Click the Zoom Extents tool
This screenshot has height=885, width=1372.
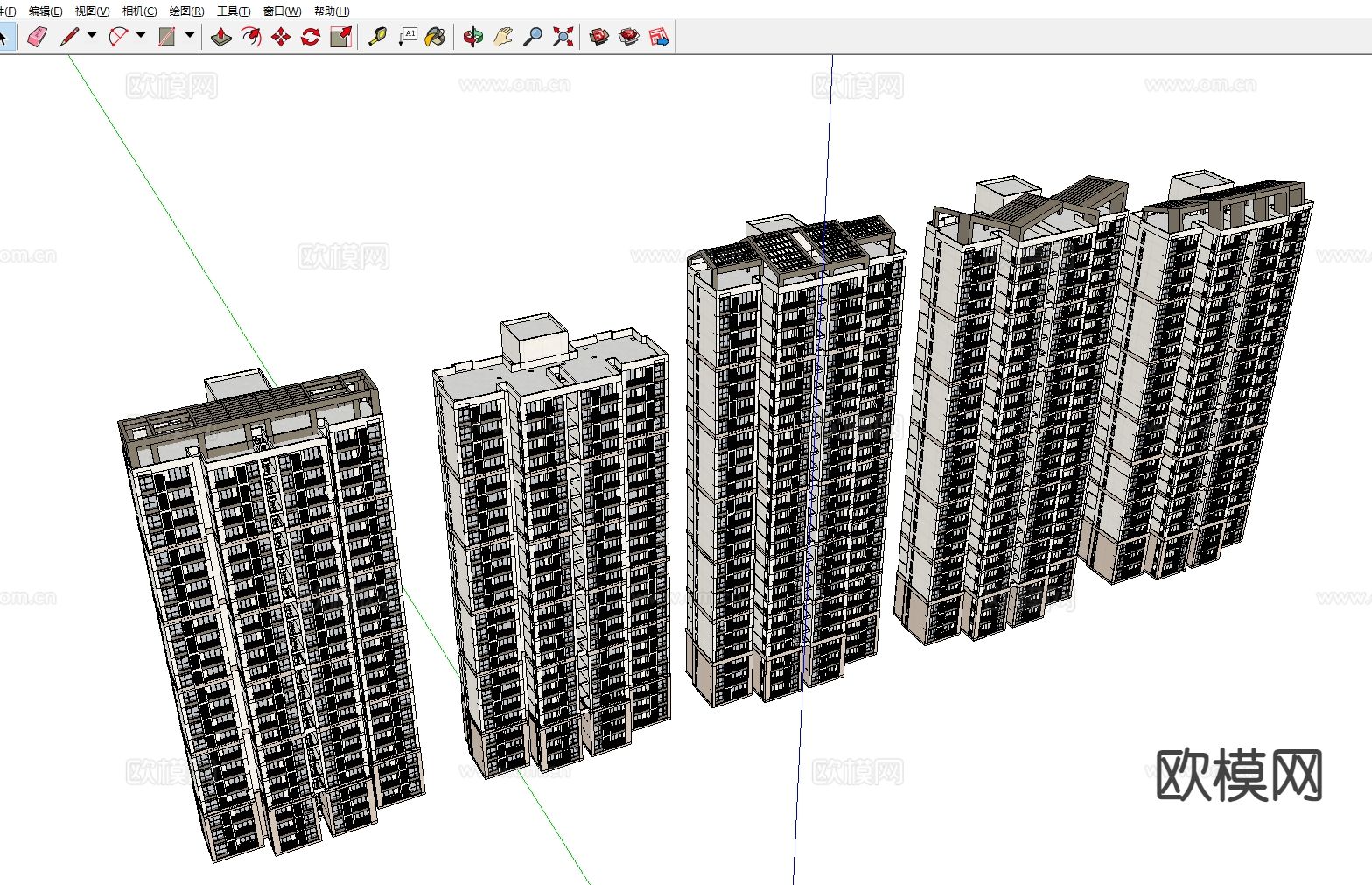[x=563, y=37]
